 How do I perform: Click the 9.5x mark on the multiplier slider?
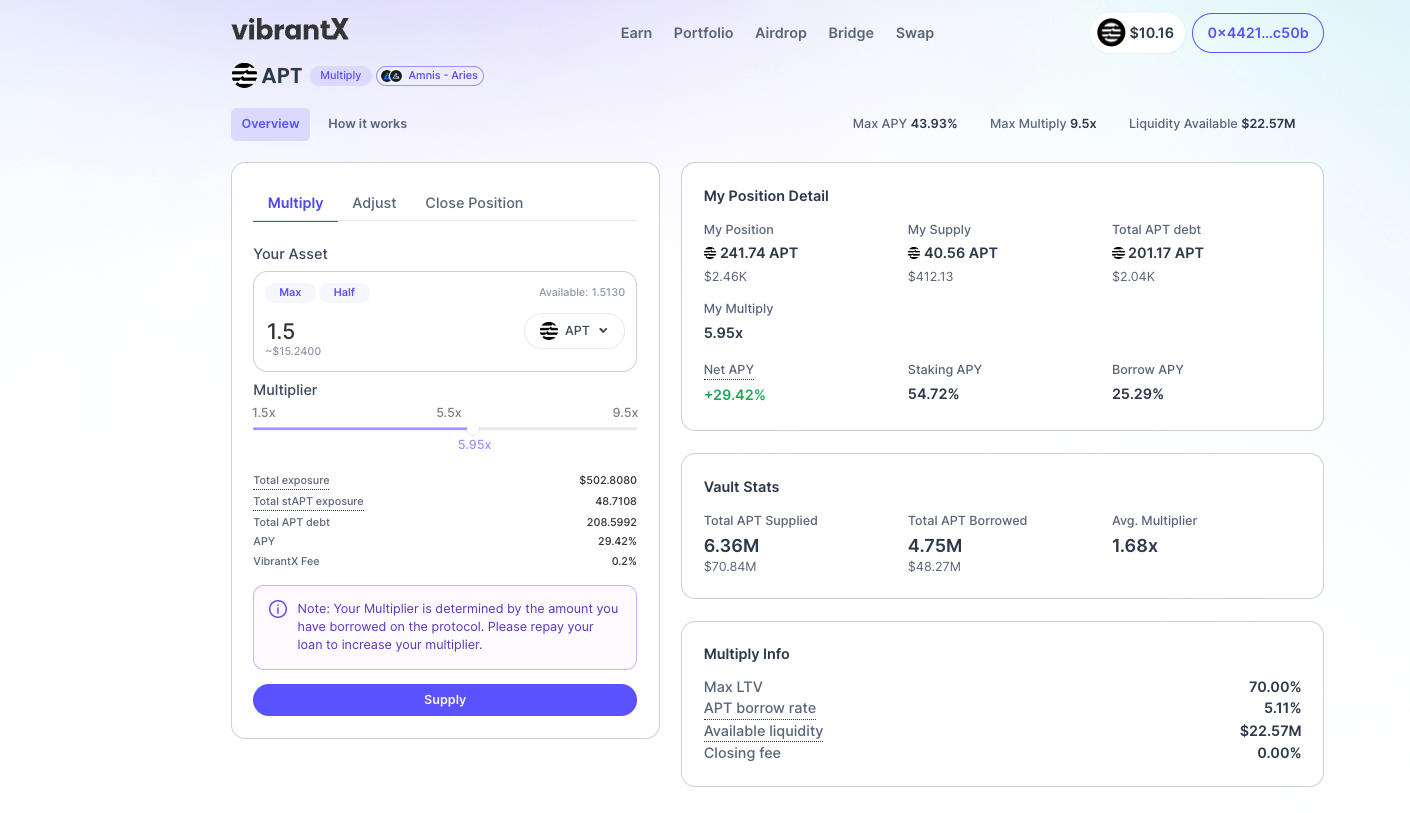pyautogui.click(x=625, y=413)
